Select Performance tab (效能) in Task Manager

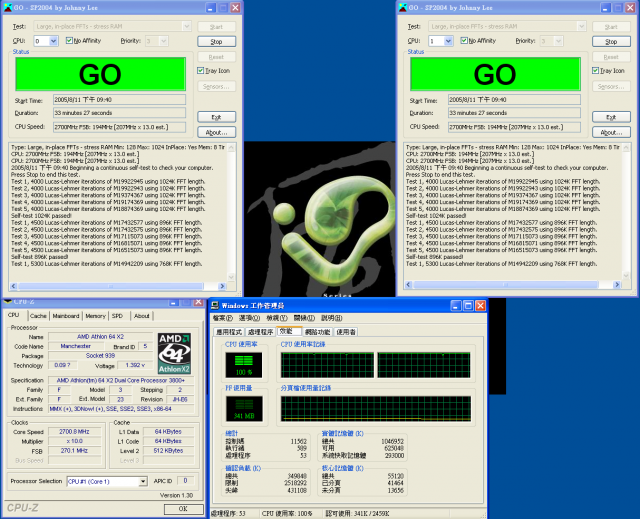pos(289,331)
